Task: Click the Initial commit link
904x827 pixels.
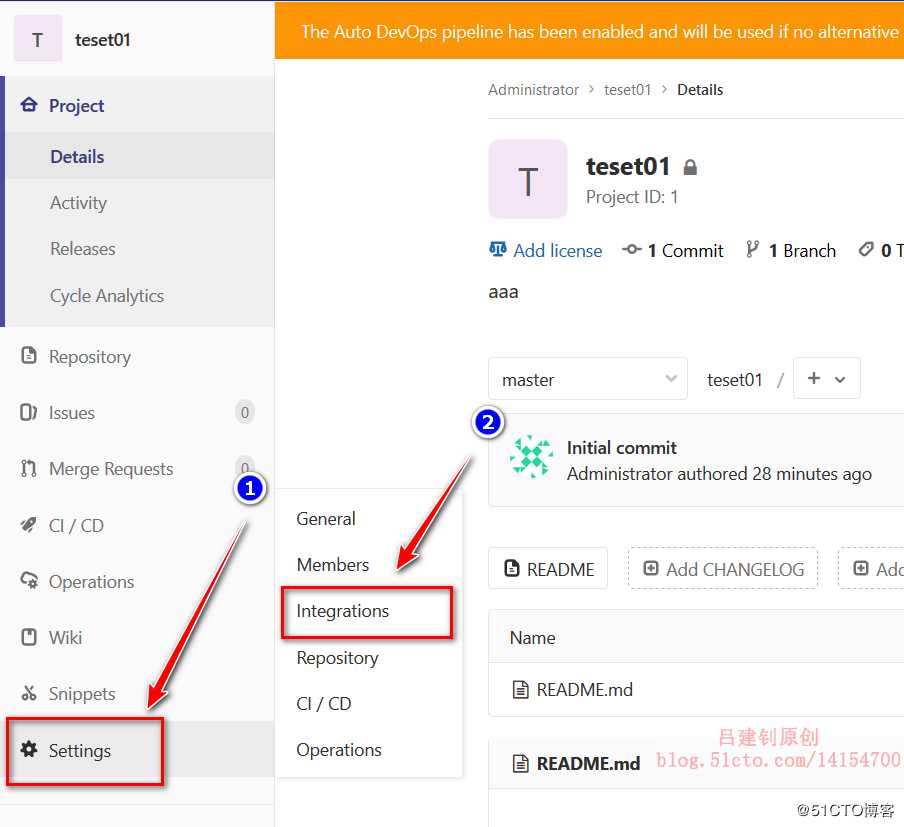Action: [622, 448]
